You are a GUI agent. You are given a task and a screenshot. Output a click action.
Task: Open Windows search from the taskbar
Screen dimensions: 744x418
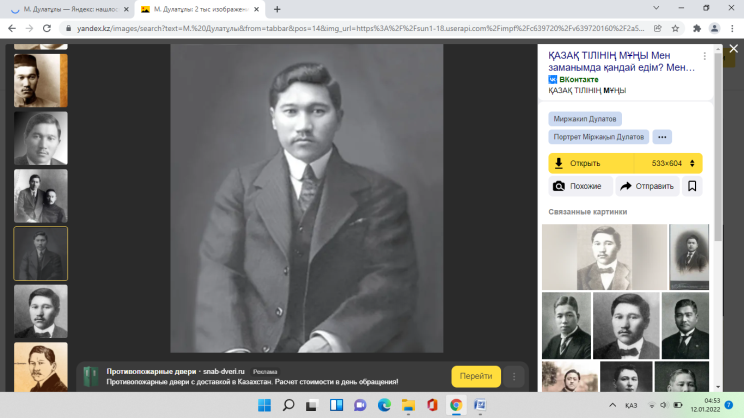tap(288, 405)
